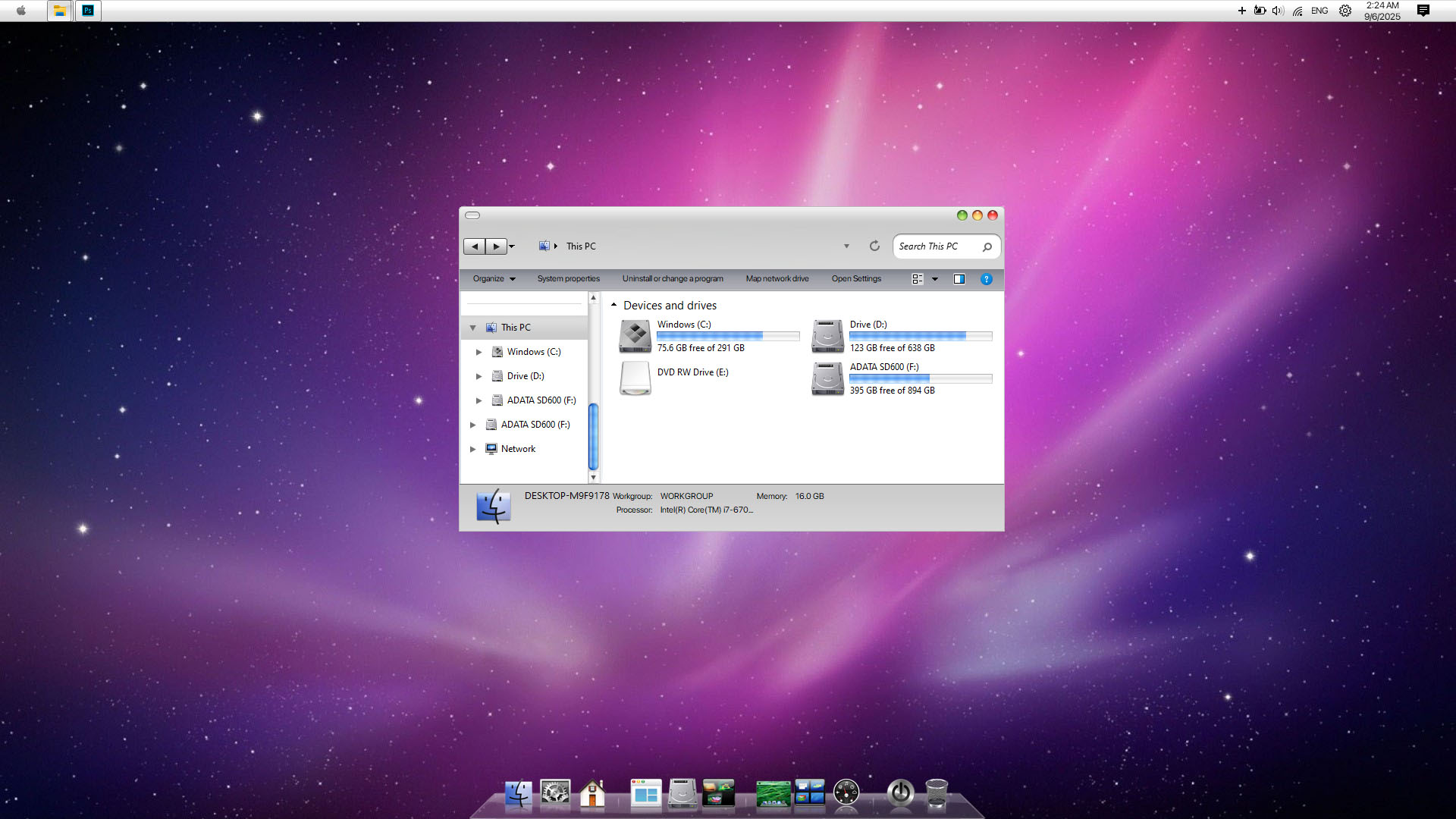Click Uninstall or change a program
Screen dimensions: 1456x819
(672, 279)
